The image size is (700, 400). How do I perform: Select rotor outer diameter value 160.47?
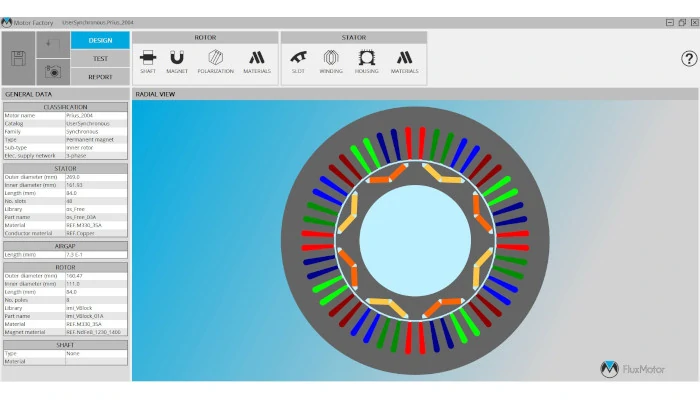pos(96,276)
